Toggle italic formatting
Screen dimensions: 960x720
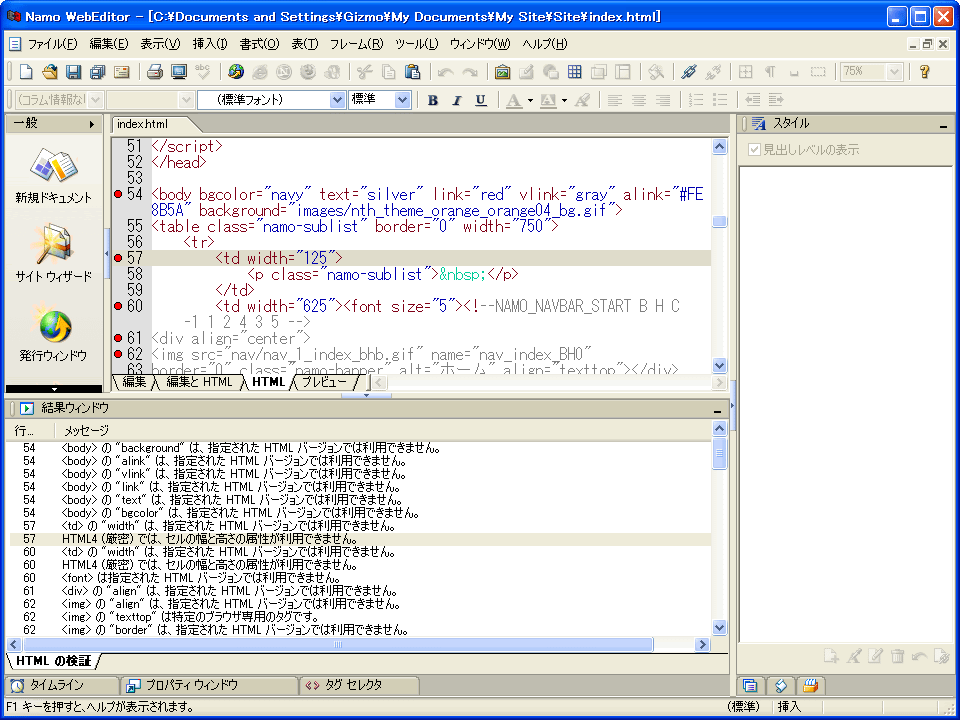click(456, 100)
